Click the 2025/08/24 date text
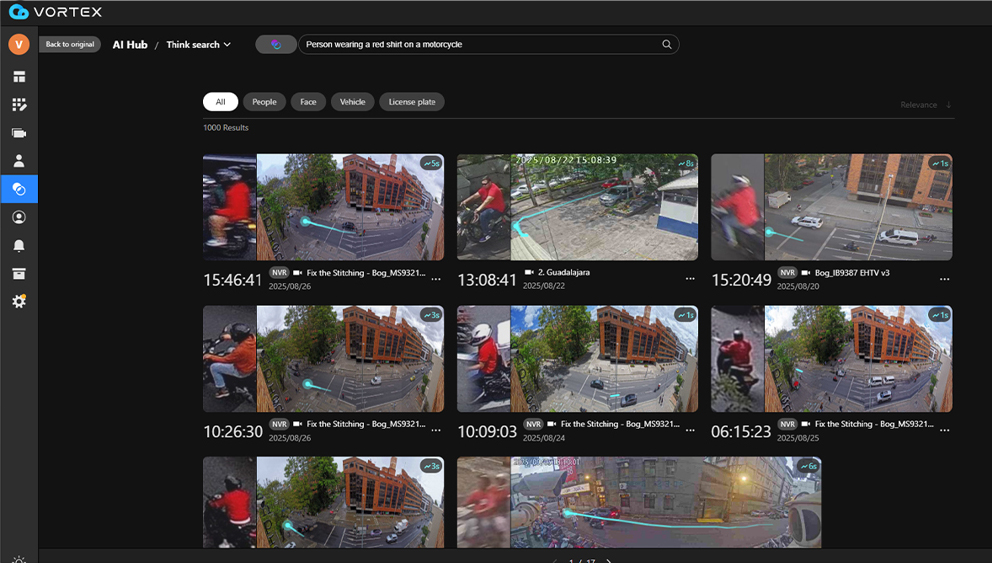 [x=544, y=438]
